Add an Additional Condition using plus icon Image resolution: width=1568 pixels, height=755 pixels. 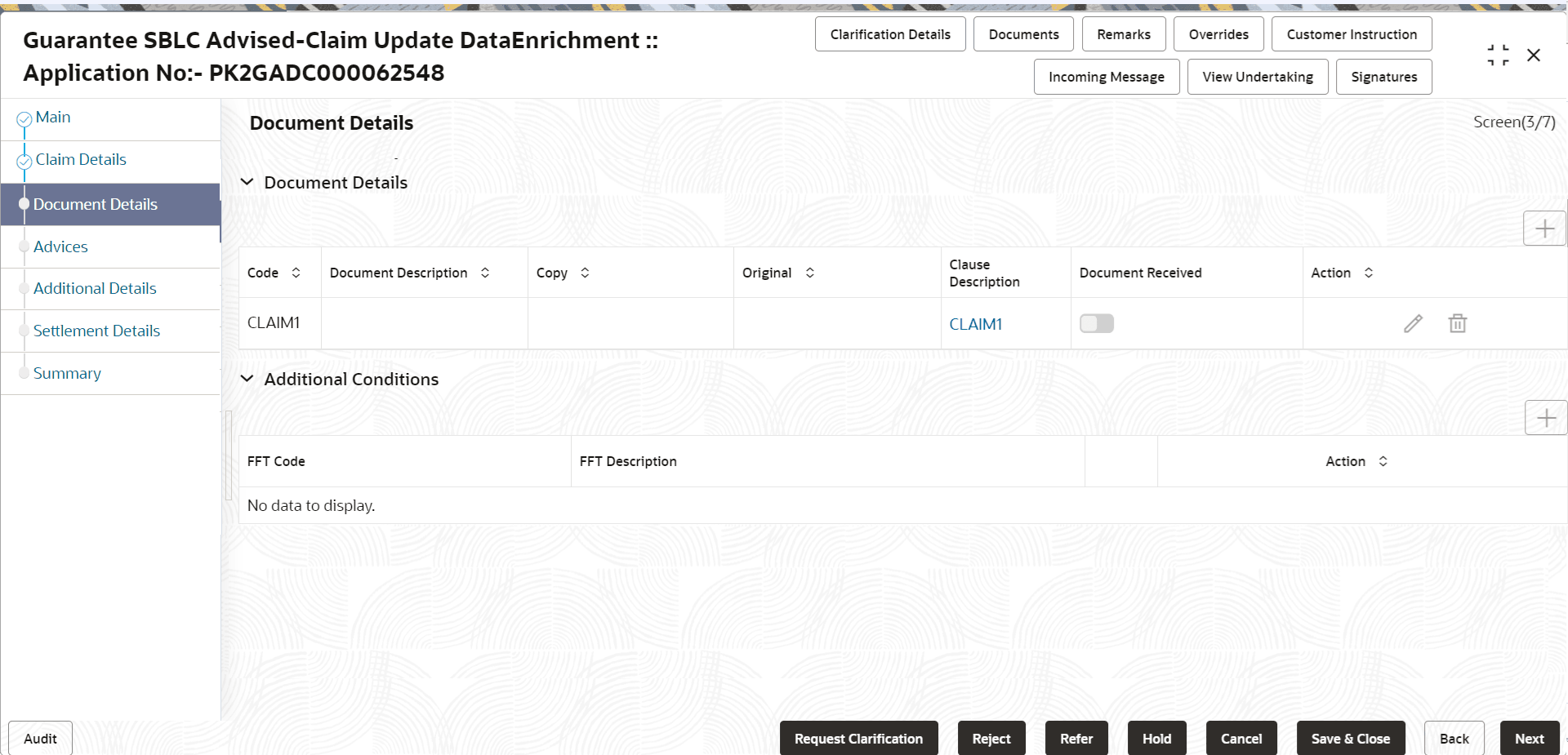(x=1546, y=417)
